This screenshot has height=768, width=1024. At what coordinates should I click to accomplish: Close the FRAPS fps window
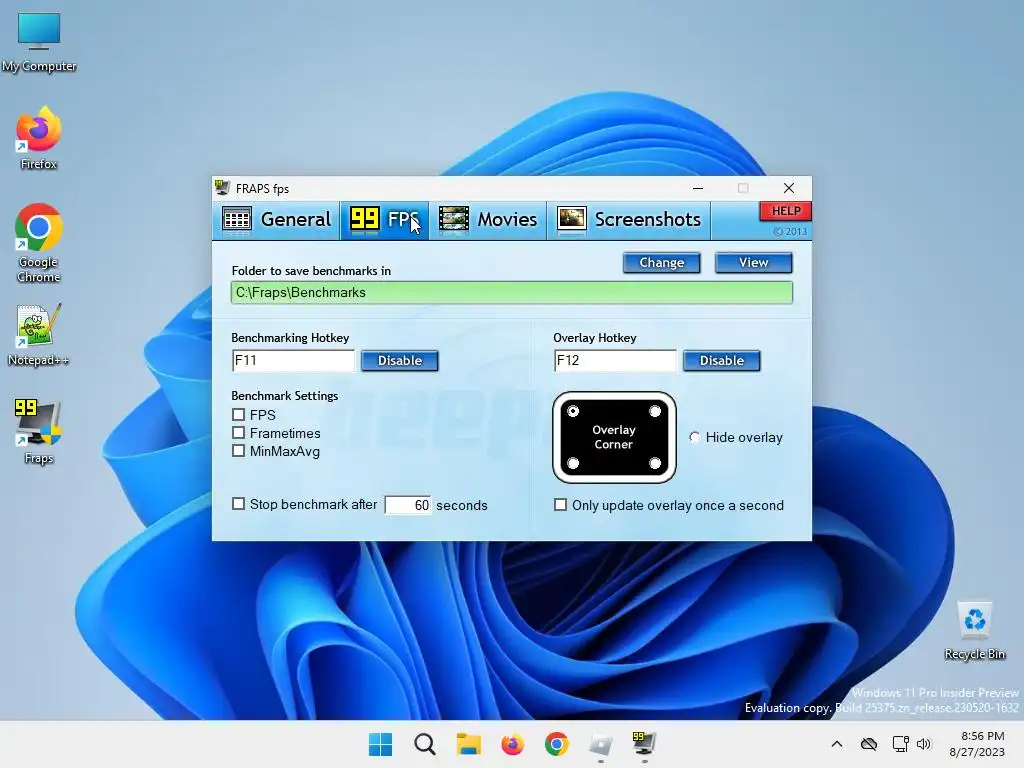pyautogui.click(x=789, y=188)
